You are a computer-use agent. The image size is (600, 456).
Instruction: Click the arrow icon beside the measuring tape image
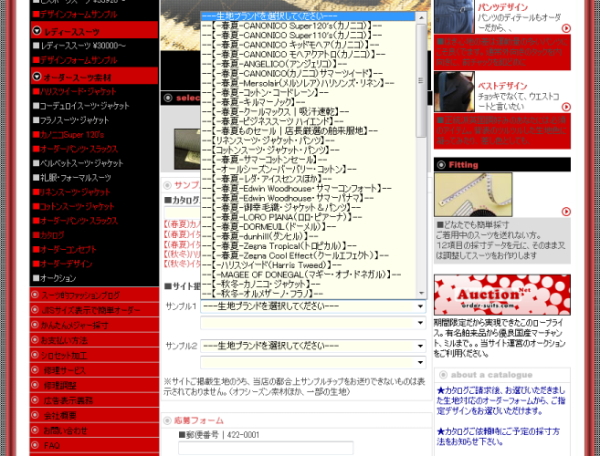point(566,212)
